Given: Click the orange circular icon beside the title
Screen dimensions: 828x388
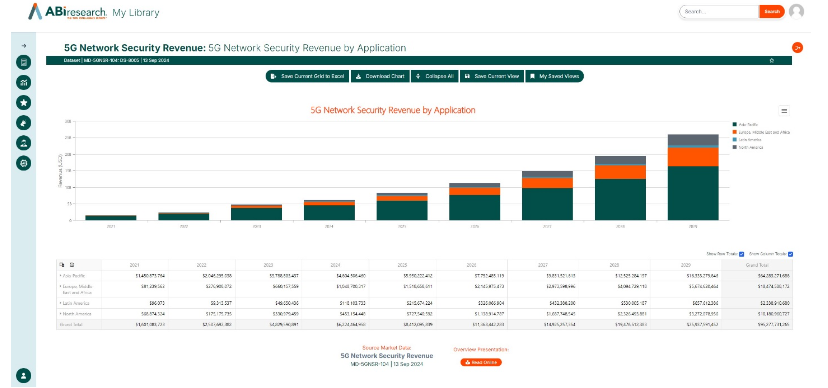Looking at the screenshot, I should coord(797,48).
